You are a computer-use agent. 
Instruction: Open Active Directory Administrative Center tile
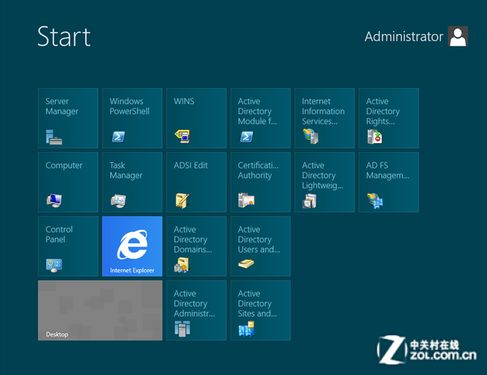(x=196, y=310)
